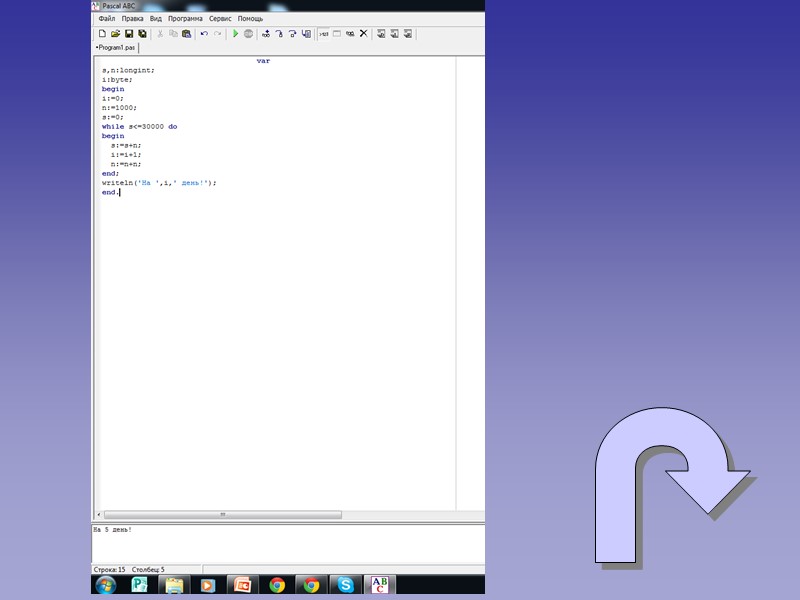Open Skype from the taskbar
Image resolution: width=800 pixels, height=600 pixels.
345,585
